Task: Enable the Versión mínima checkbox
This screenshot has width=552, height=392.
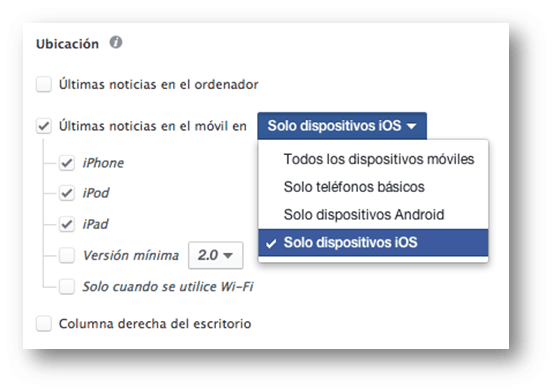Action: (x=67, y=255)
